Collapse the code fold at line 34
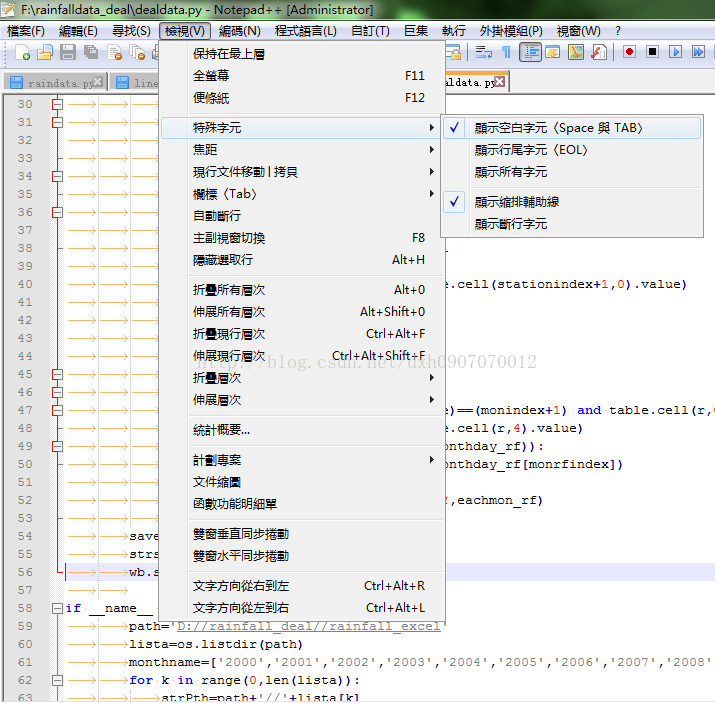Image resolution: width=715 pixels, height=703 pixels. tap(57, 176)
